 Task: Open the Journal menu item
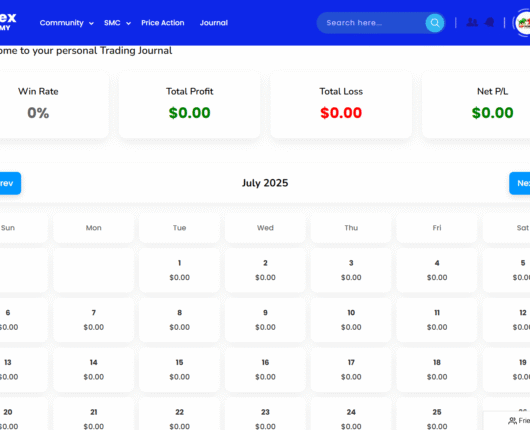coord(214,23)
